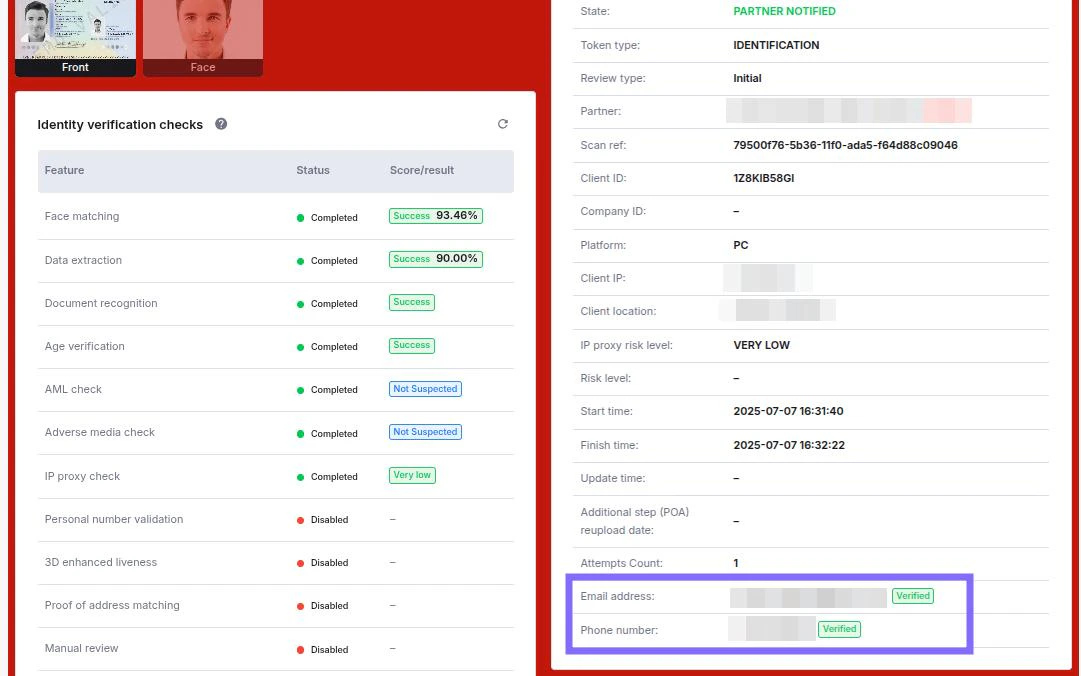
Task: Select the Adverse media check feature label
Action: [100, 432]
